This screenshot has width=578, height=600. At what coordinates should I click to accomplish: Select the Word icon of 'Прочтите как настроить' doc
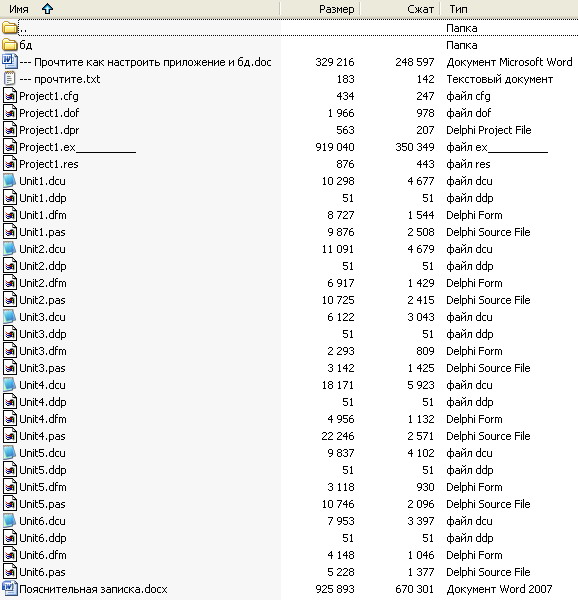[x=10, y=62]
